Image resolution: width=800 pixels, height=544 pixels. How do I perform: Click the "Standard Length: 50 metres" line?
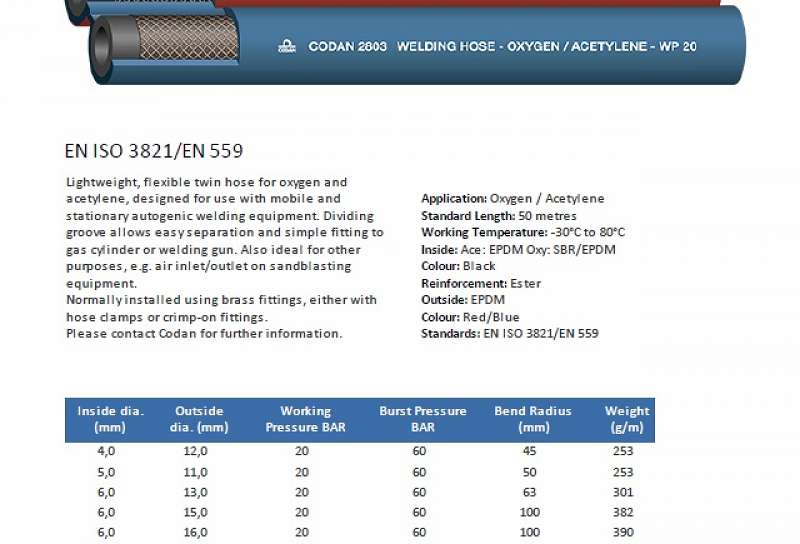click(499, 216)
